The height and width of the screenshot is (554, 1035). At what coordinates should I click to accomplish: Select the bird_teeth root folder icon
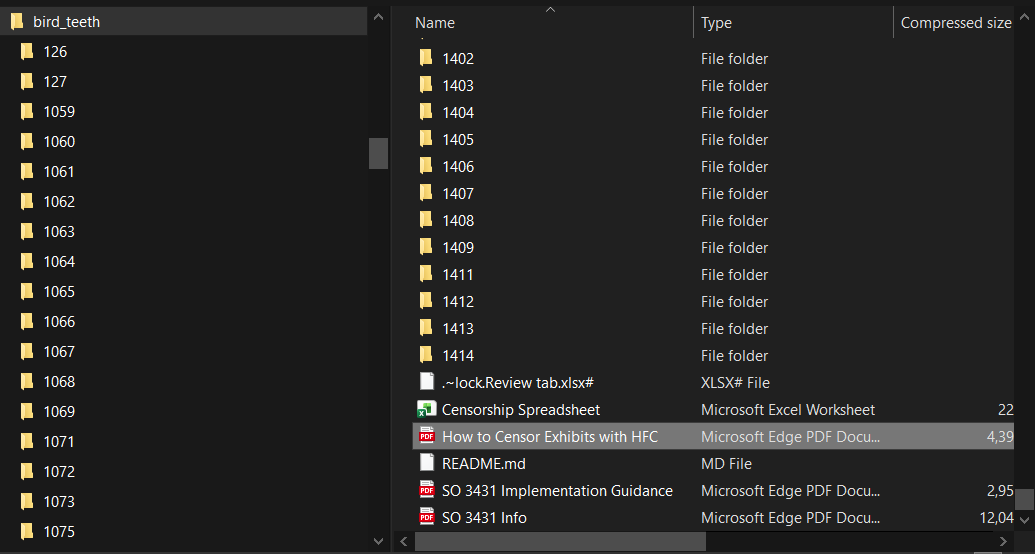[x=17, y=22]
